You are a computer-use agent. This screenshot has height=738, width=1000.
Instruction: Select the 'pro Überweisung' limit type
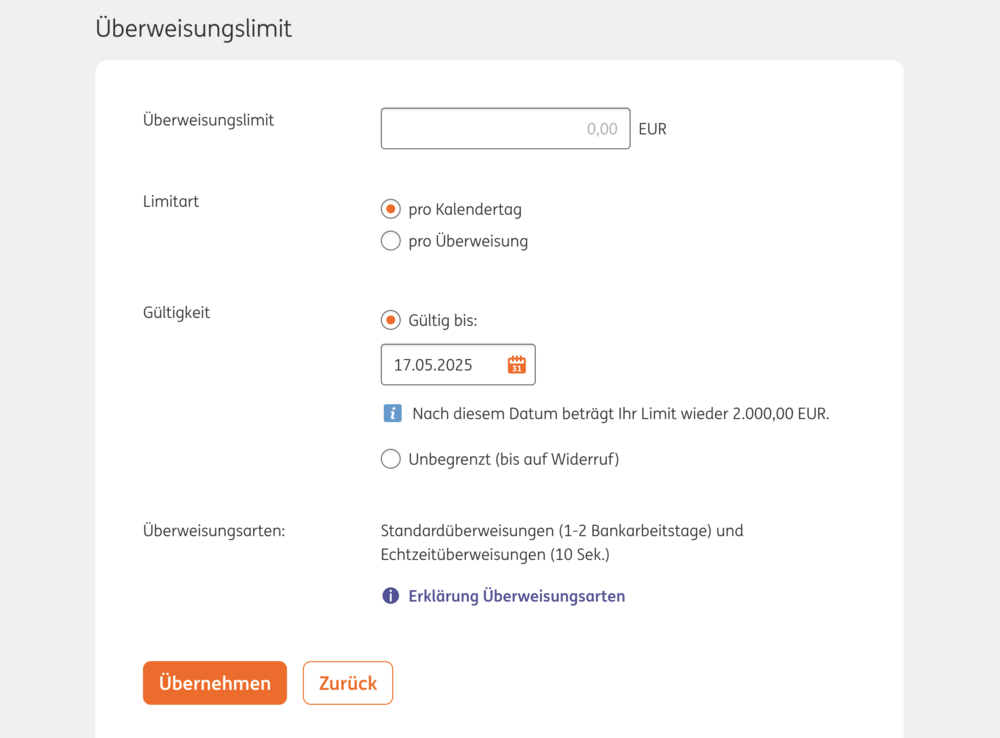(x=391, y=241)
